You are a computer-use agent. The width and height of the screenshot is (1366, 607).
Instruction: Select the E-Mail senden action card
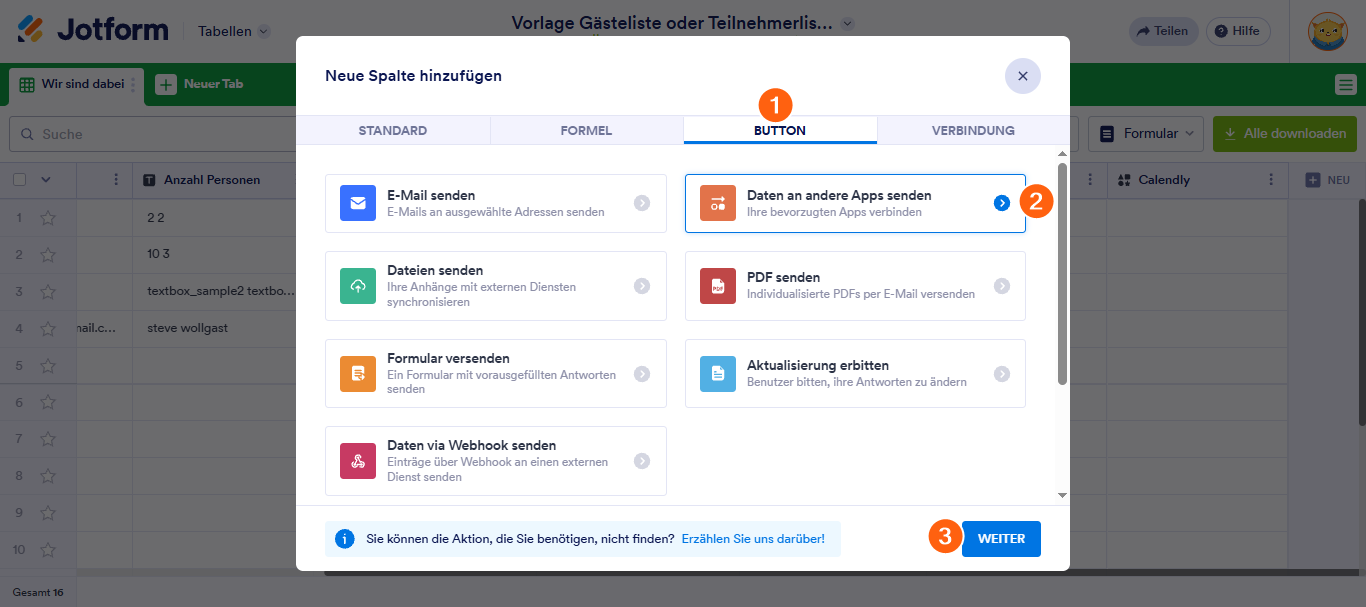click(496, 204)
